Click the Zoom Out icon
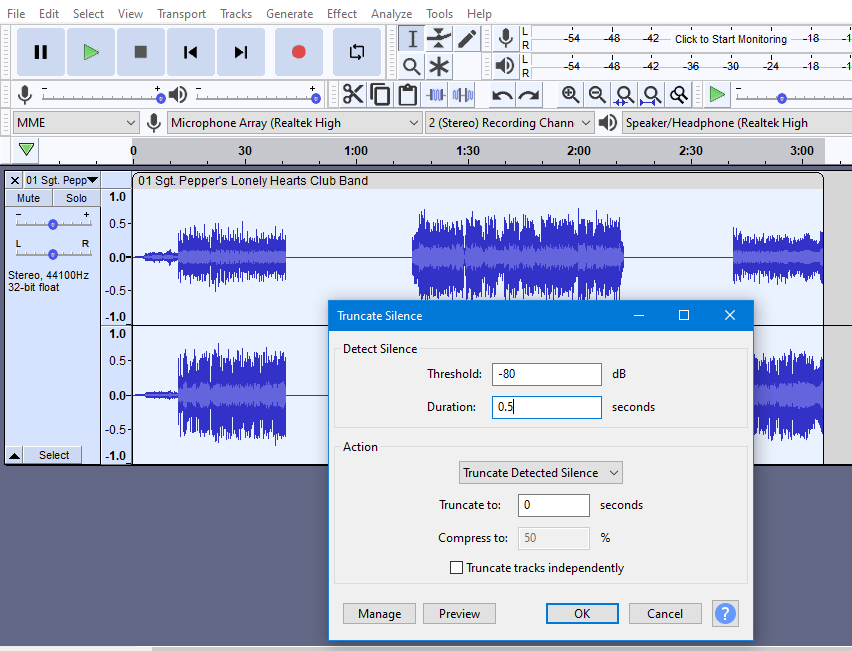The width and height of the screenshot is (852, 651). pyautogui.click(x=597, y=95)
